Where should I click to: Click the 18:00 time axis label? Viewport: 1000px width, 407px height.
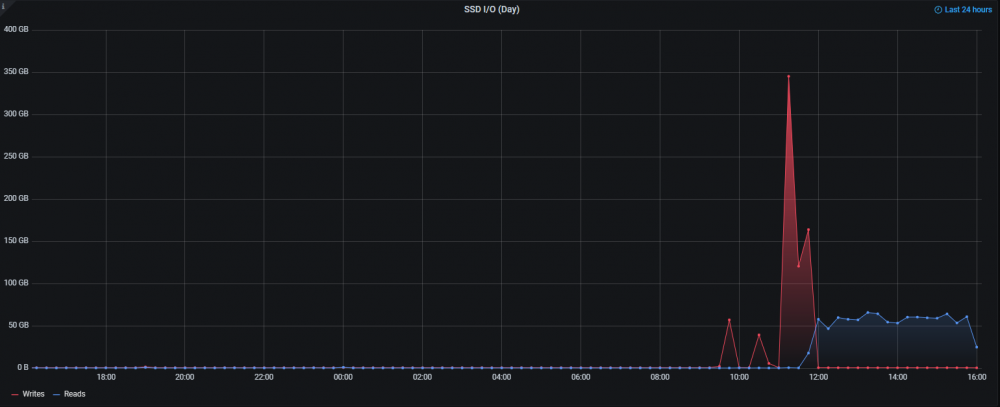[106, 378]
